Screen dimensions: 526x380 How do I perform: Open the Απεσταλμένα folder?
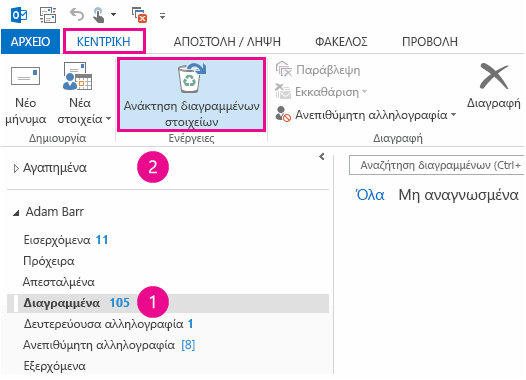pos(59,282)
